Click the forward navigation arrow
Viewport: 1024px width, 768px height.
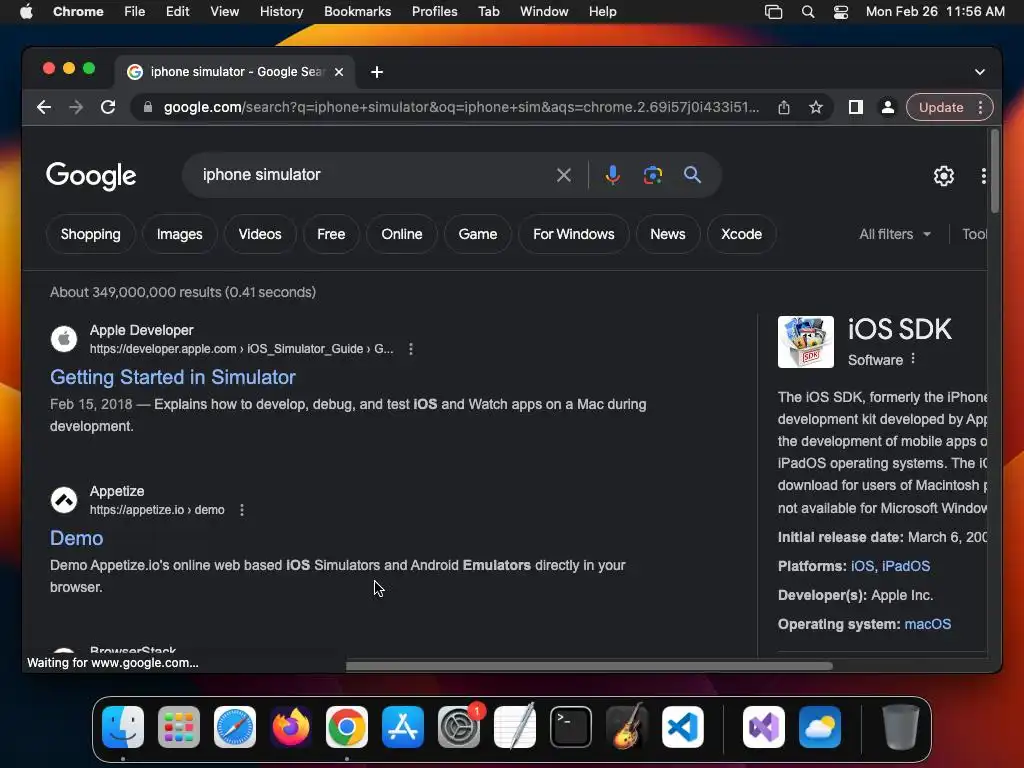tap(76, 107)
